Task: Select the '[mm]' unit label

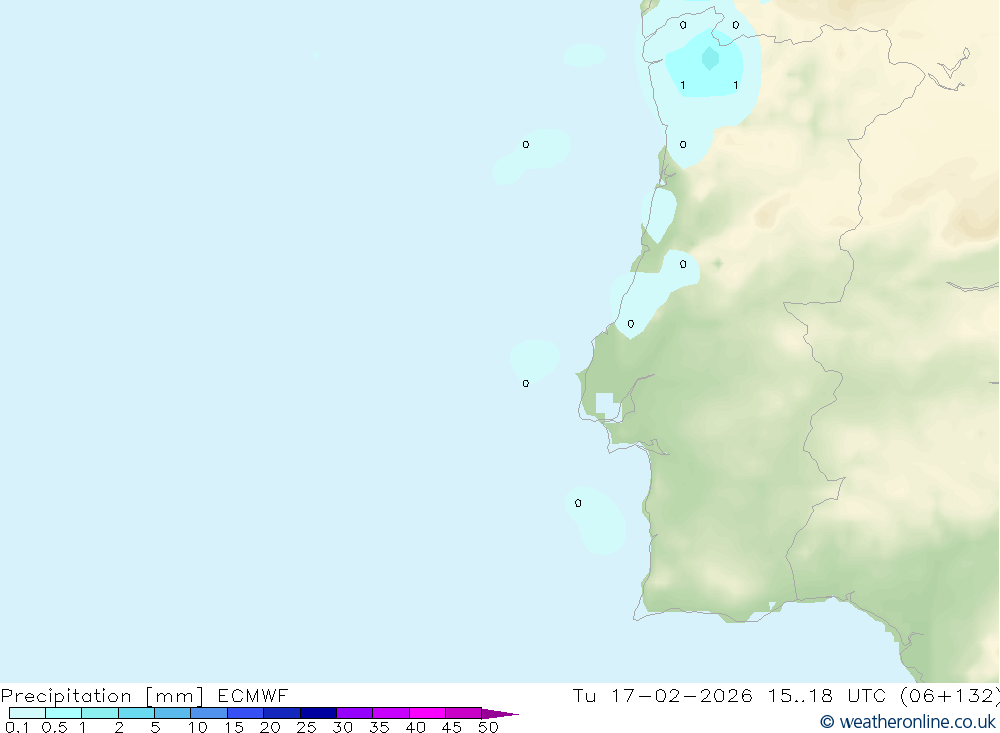Action: (175, 696)
